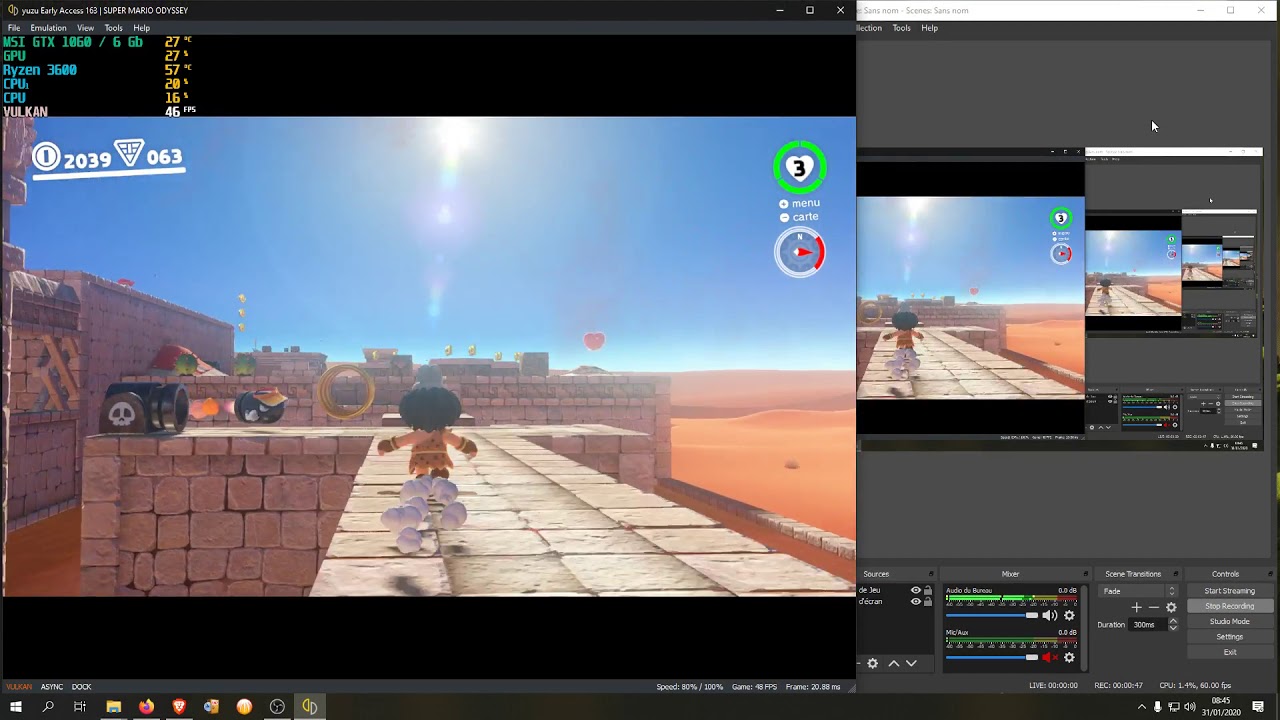The image size is (1280, 720).
Task: Click OBS Exit button
Action: [1229, 652]
